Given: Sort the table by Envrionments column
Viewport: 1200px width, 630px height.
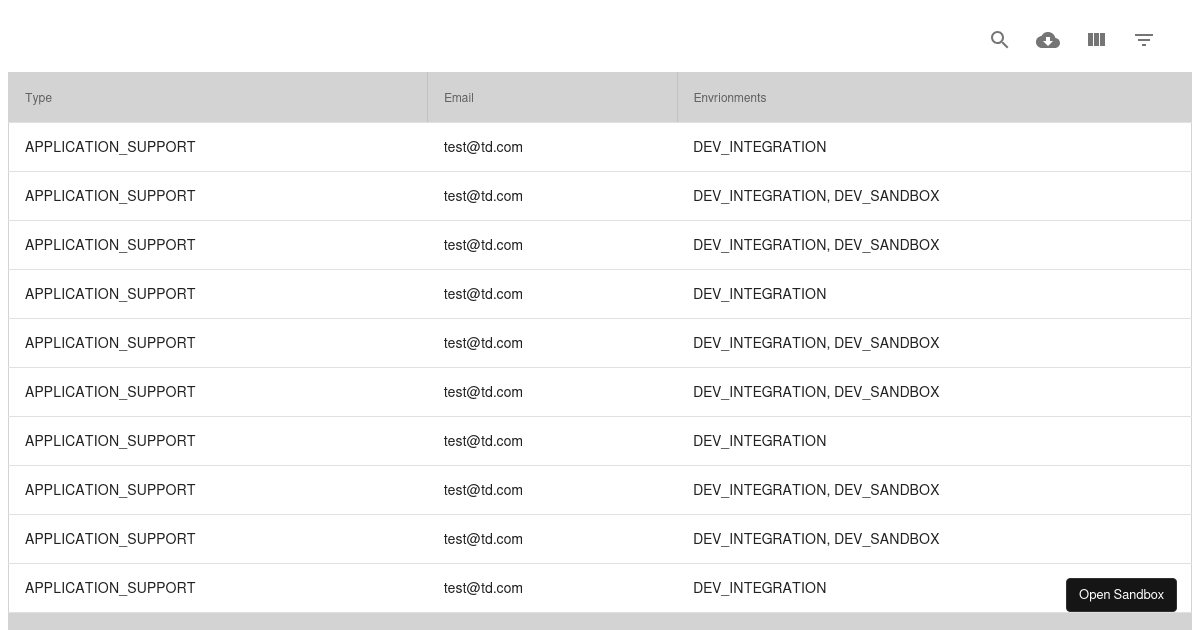Looking at the screenshot, I should pos(729,97).
